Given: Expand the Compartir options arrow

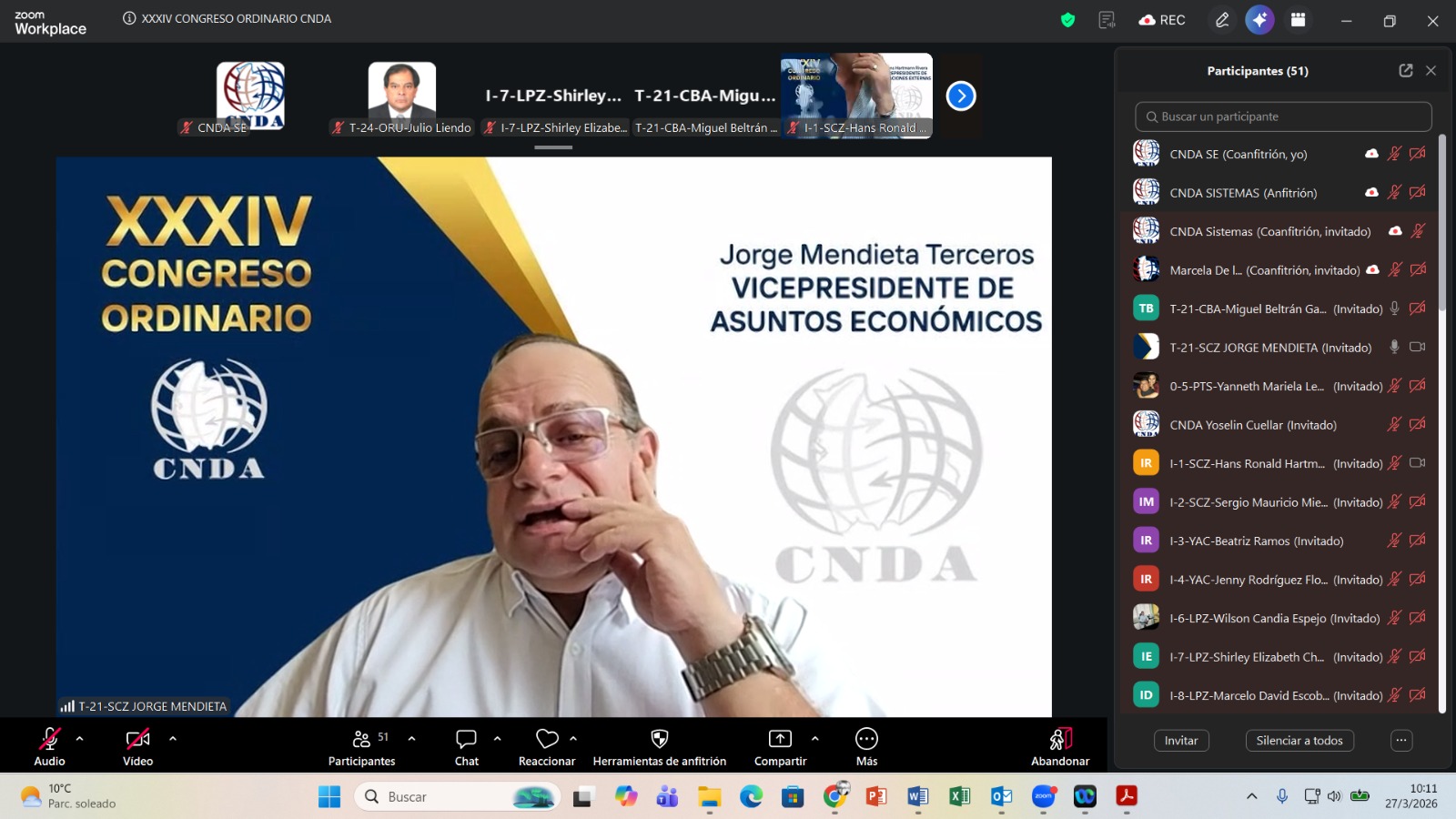Looking at the screenshot, I should coord(815,738).
